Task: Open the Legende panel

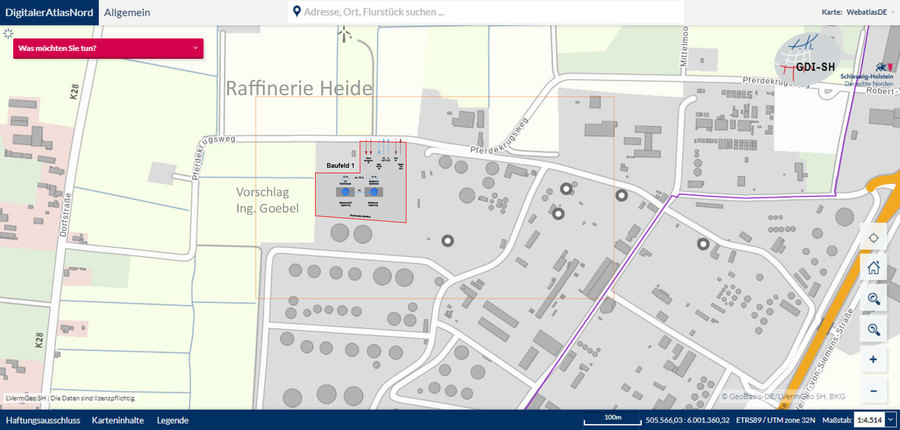Action: point(172,420)
